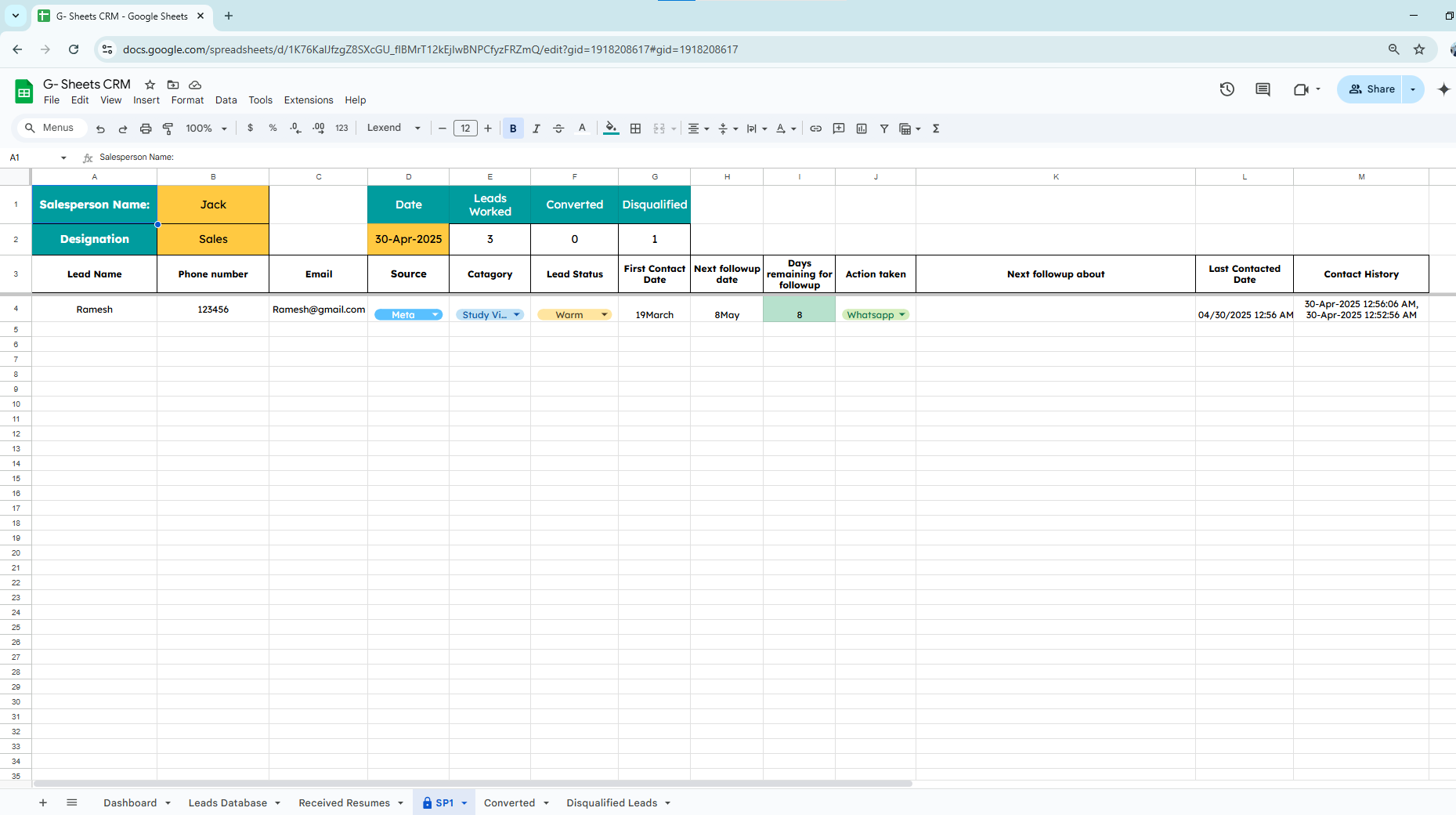This screenshot has height=815, width=1456.
Task: Click the functions sigma icon
Action: point(936,129)
